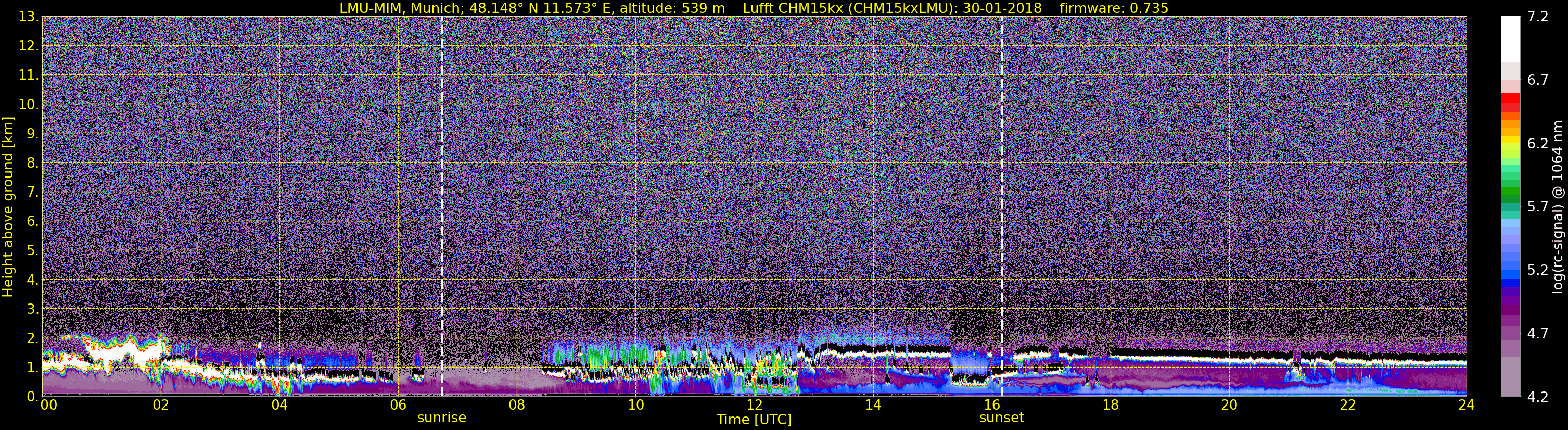Click the white dashed sunset line
1568x430 pixels.
[x=1002, y=206]
